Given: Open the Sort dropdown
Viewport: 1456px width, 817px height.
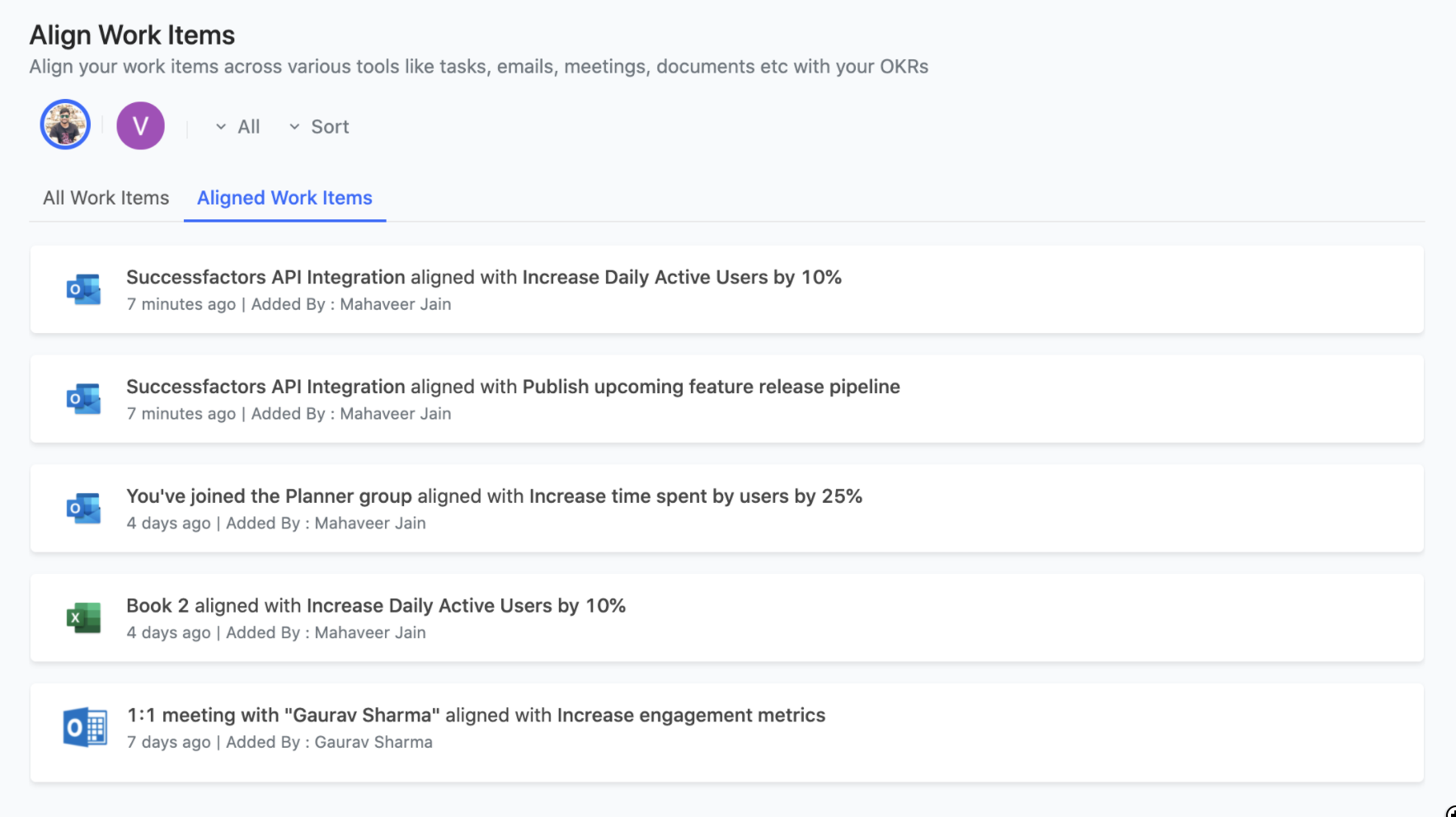Looking at the screenshot, I should pyautogui.click(x=319, y=127).
